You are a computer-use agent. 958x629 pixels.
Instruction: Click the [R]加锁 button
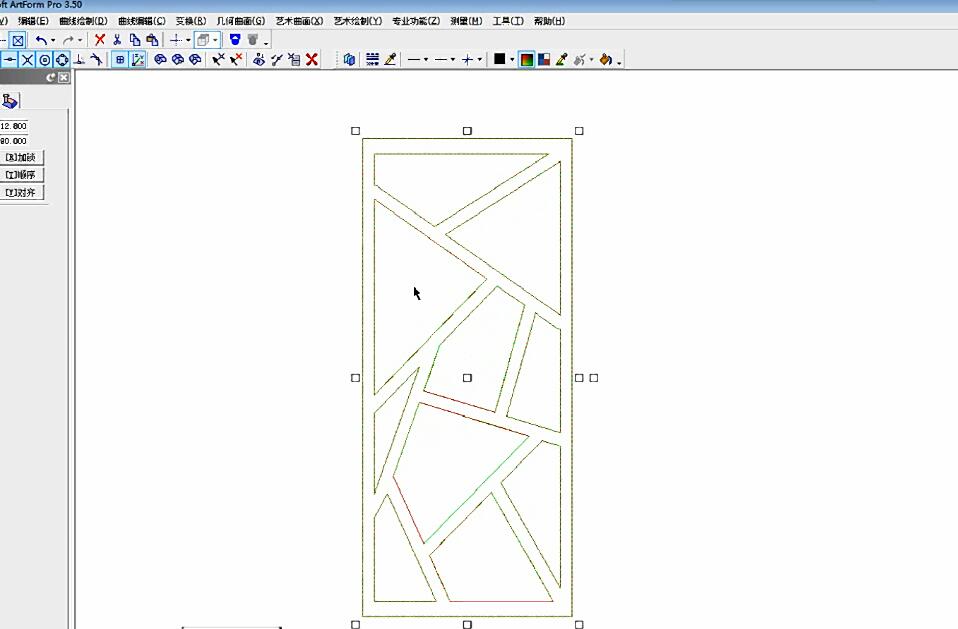[22, 158]
